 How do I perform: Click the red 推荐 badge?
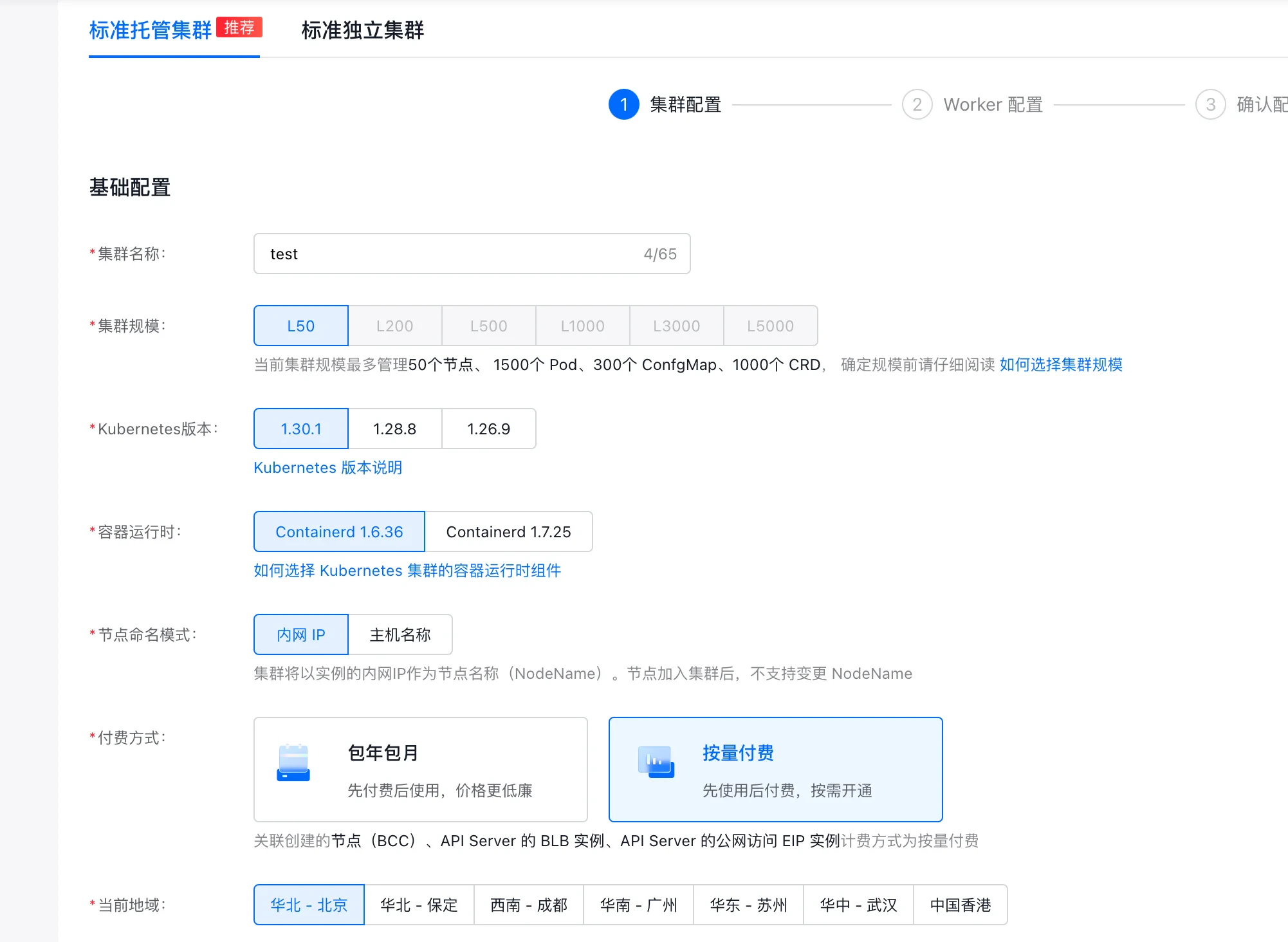pos(239,28)
